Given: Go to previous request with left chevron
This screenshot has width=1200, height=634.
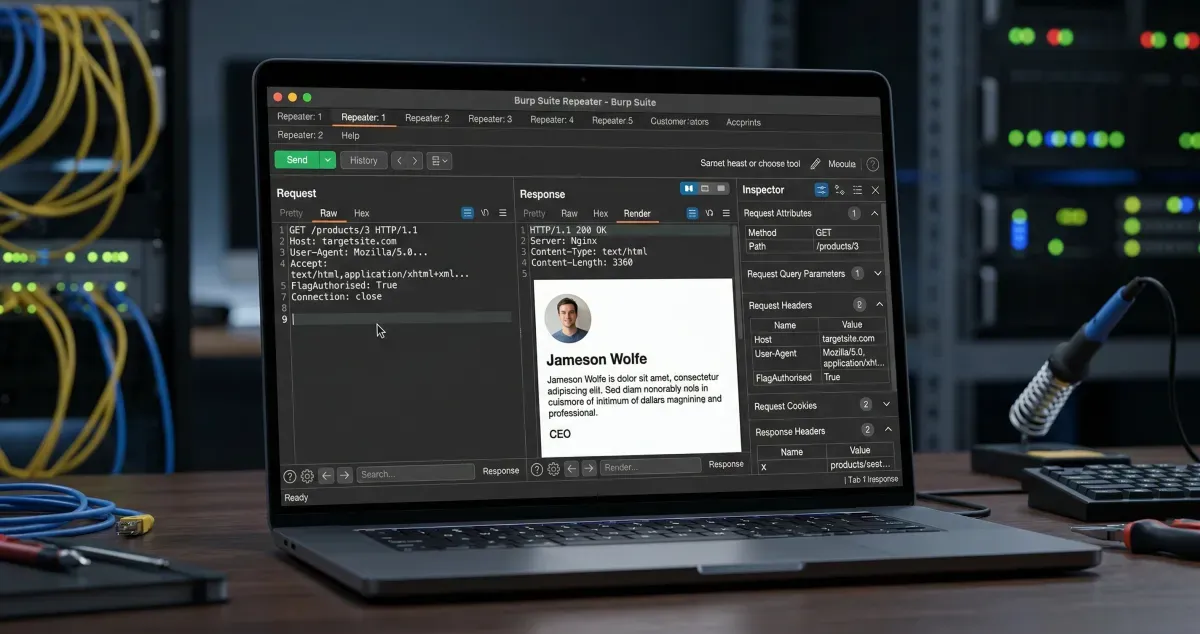Looking at the screenshot, I should coord(399,160).
